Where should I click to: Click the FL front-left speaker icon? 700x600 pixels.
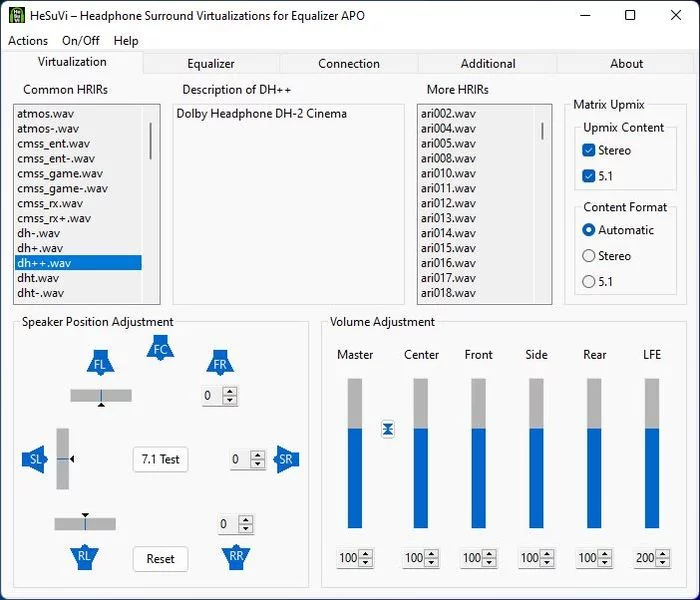point(100,364)
